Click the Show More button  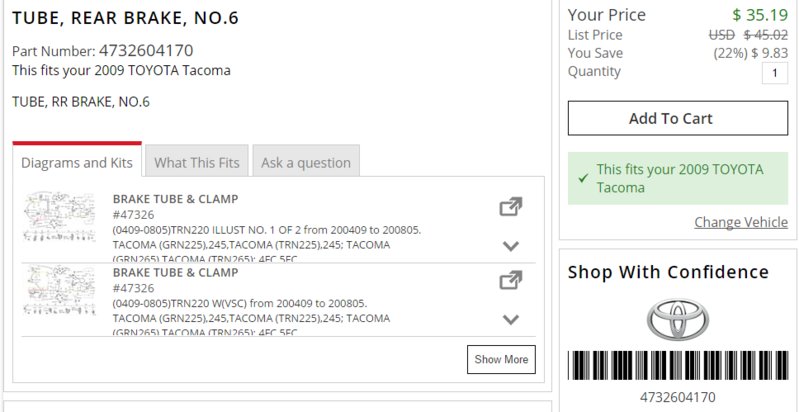click(x=501, y=360)
